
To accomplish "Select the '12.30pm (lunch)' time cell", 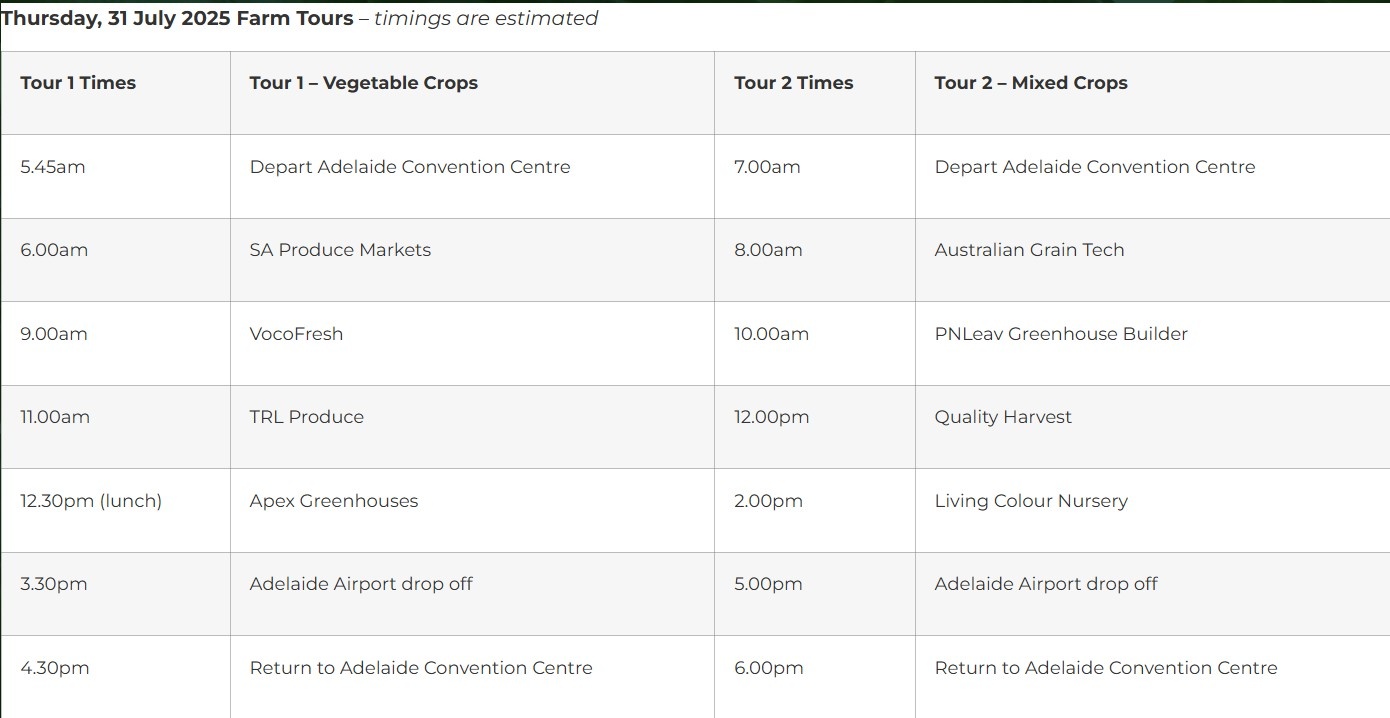I will pyautogui.click(x=91, y=501).
